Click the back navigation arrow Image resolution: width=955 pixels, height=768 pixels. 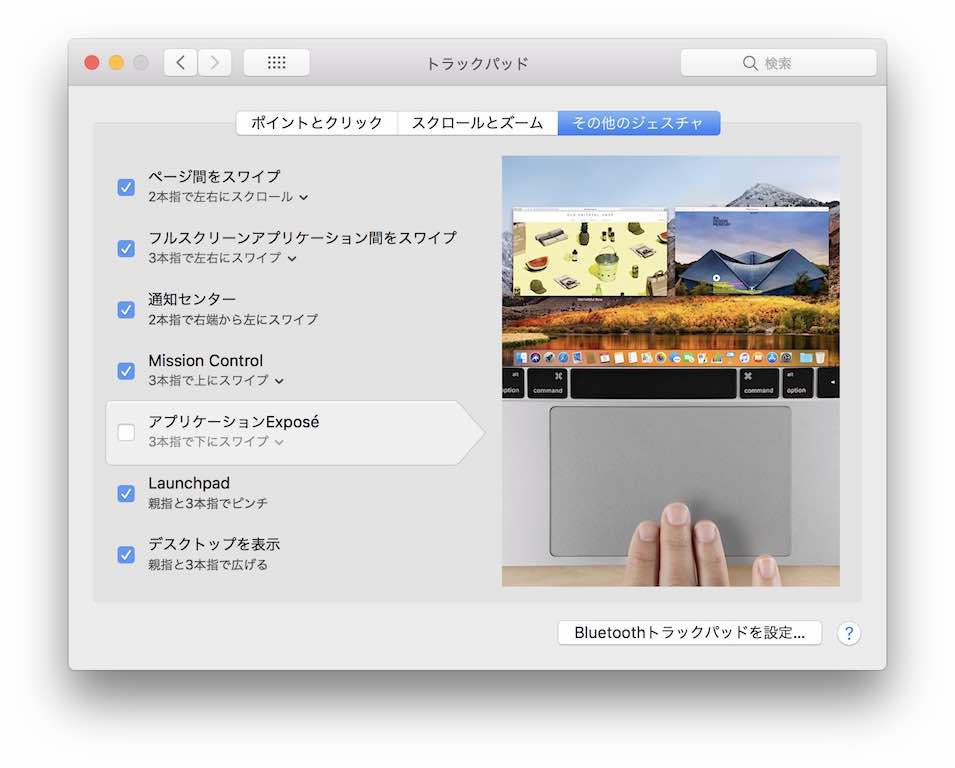[180, 61]
